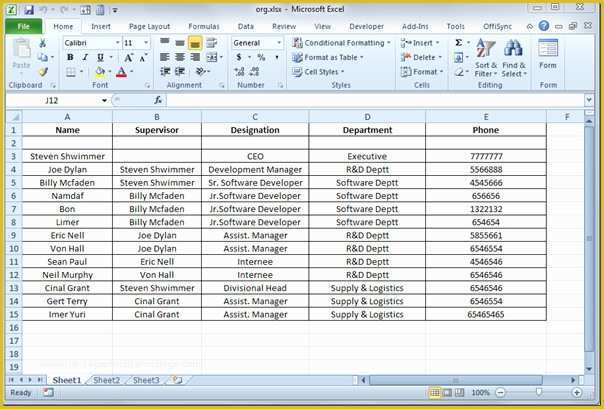604x409 pixels.
Task: Switch to Page Layout view icon
Action: (447, 392)
